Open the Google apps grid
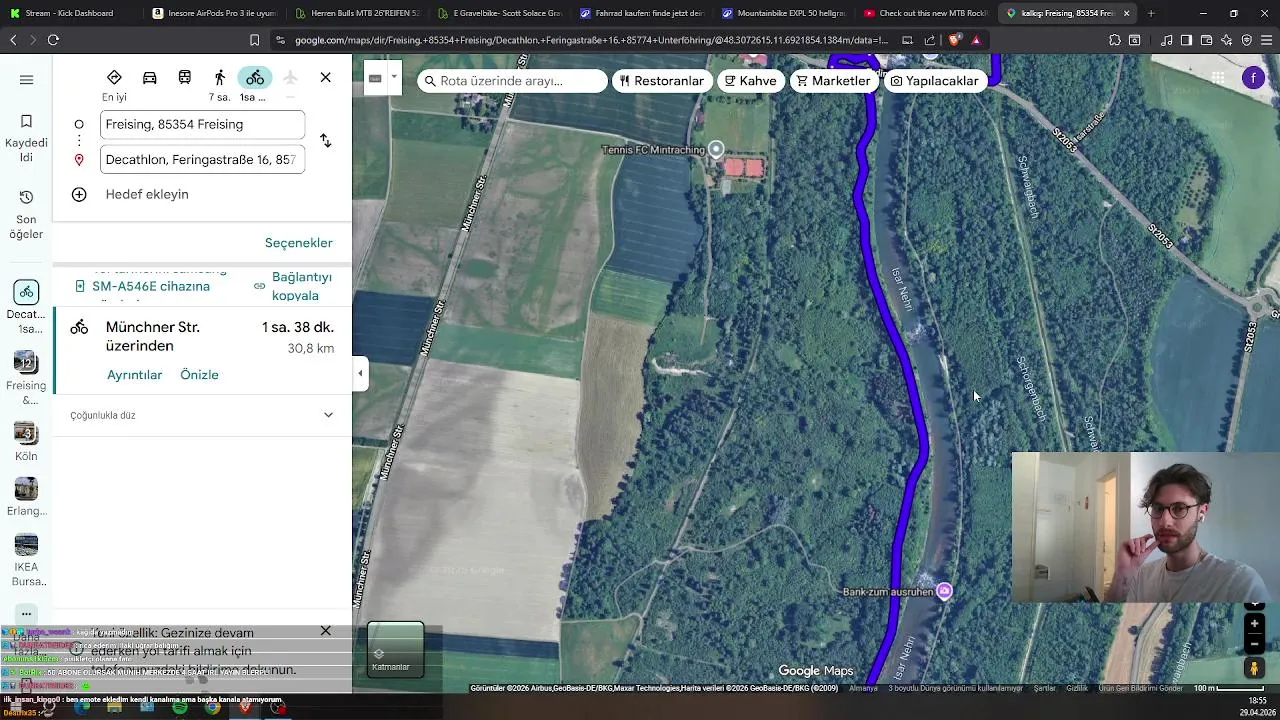This screenshot has width=1280, height=720. pos(1218,78)
